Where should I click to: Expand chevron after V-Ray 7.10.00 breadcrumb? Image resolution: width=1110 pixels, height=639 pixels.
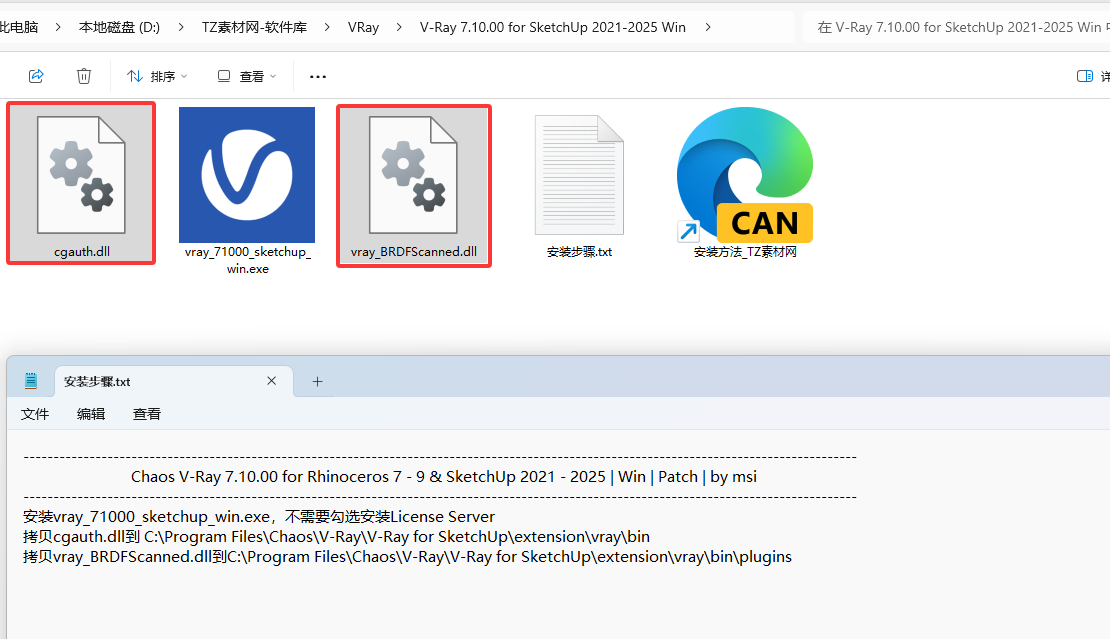click(x=708, y=27)
